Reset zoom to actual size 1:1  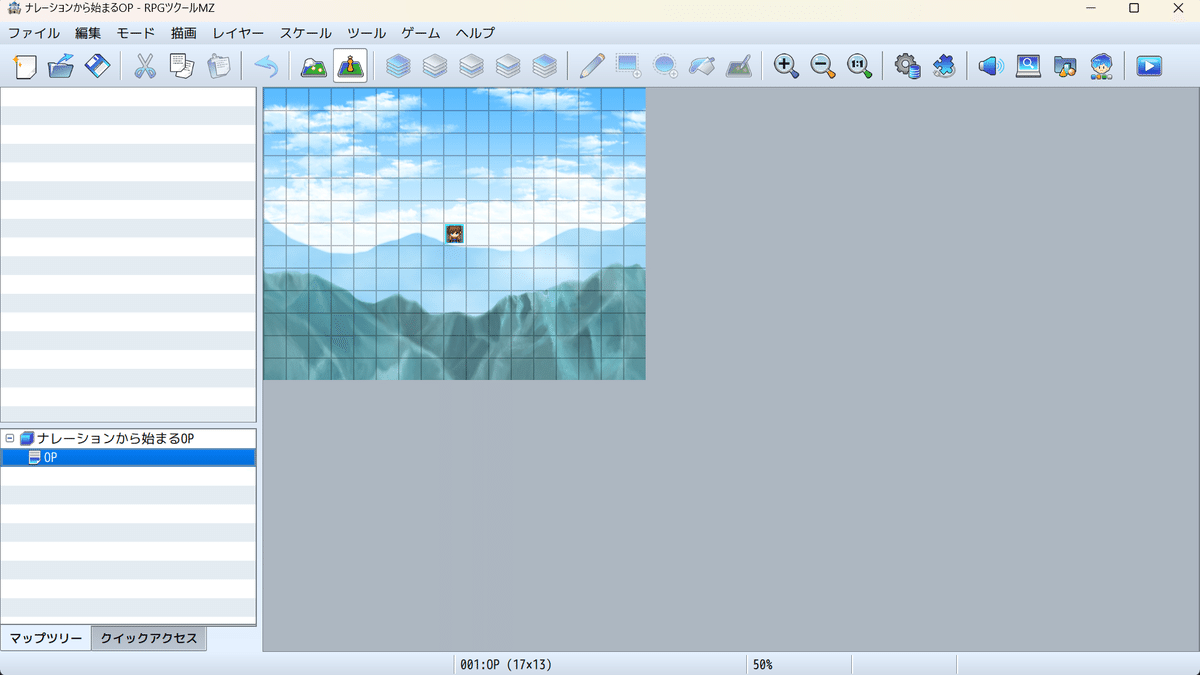[x=859, y=67]
